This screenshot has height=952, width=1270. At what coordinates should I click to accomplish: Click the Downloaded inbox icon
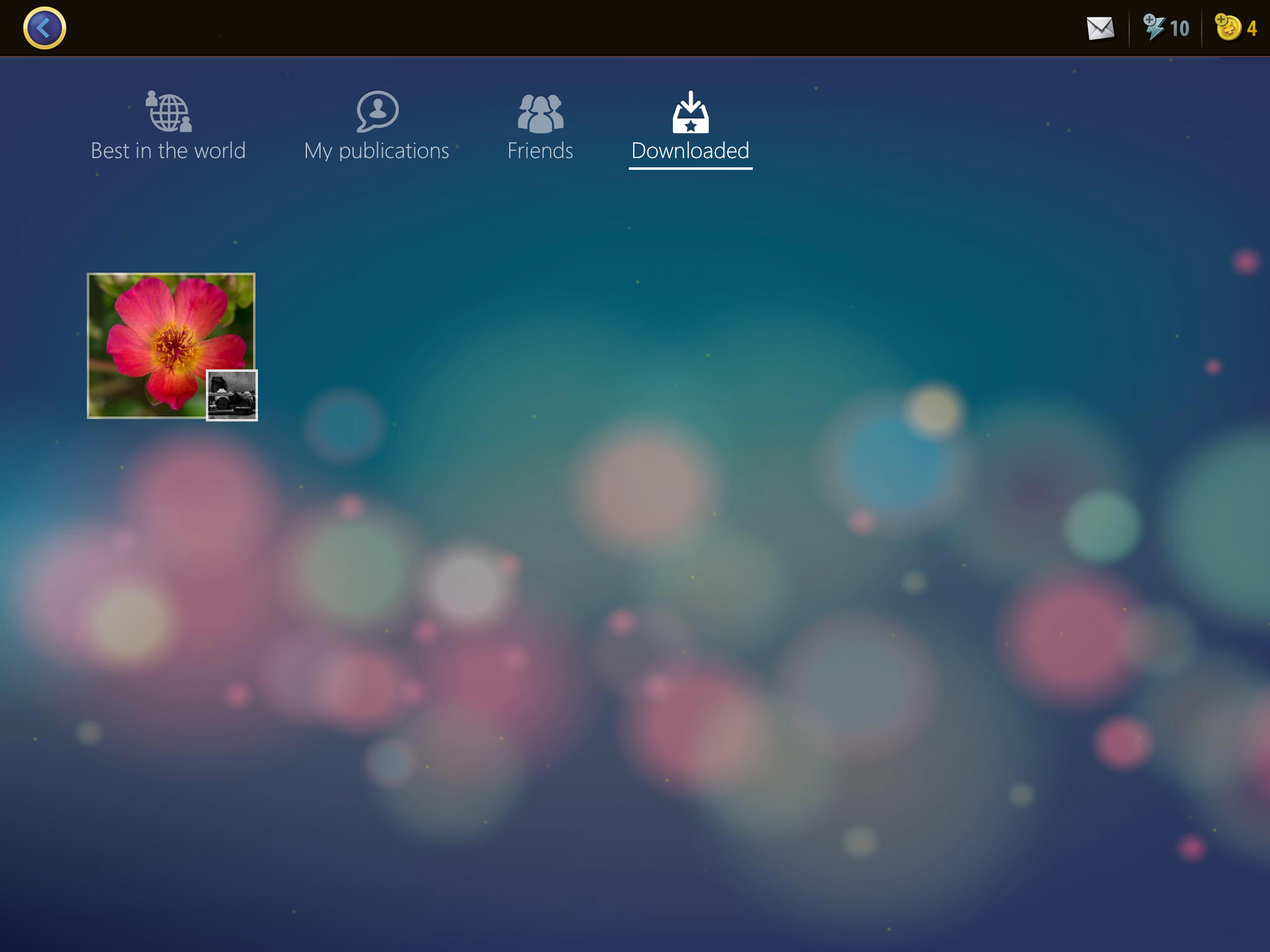[690, 112]
